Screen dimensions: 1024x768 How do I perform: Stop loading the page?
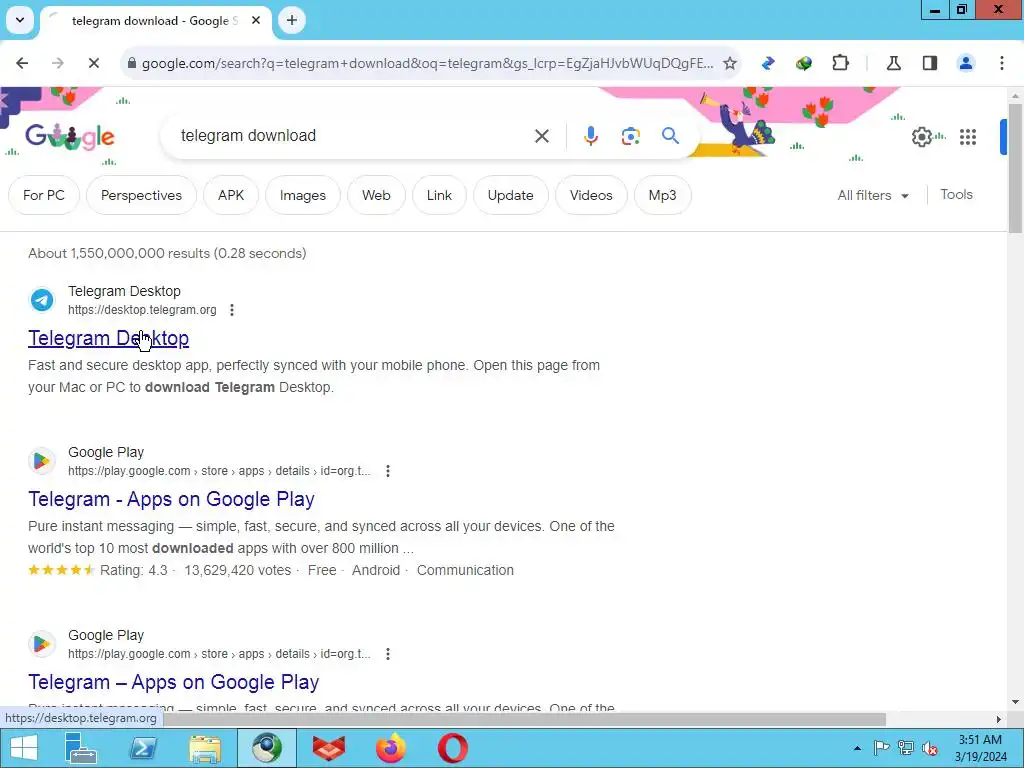point(93,63)
